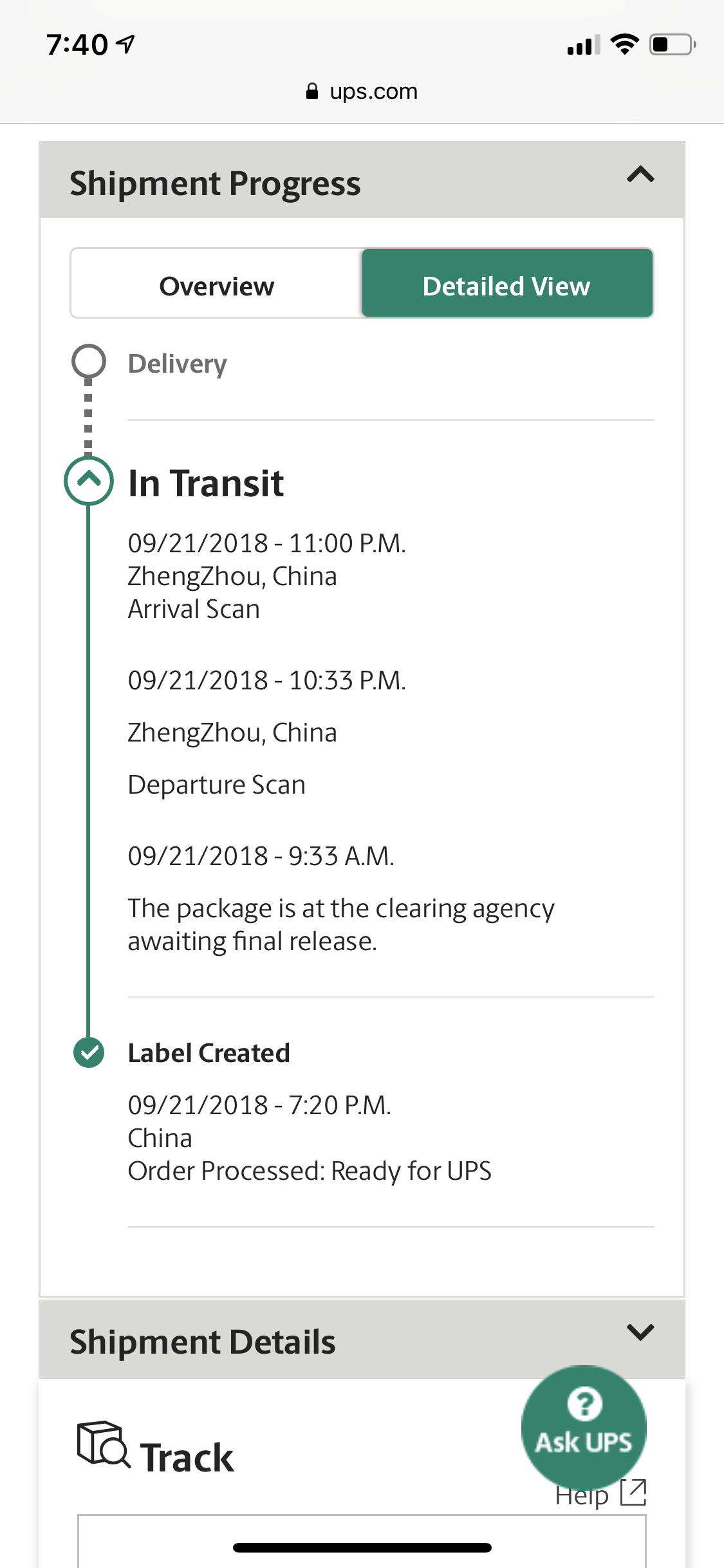Viewport: 724px width, 1568px height.
Task: Click the tracking number input field
Action: pos(362,1541)
